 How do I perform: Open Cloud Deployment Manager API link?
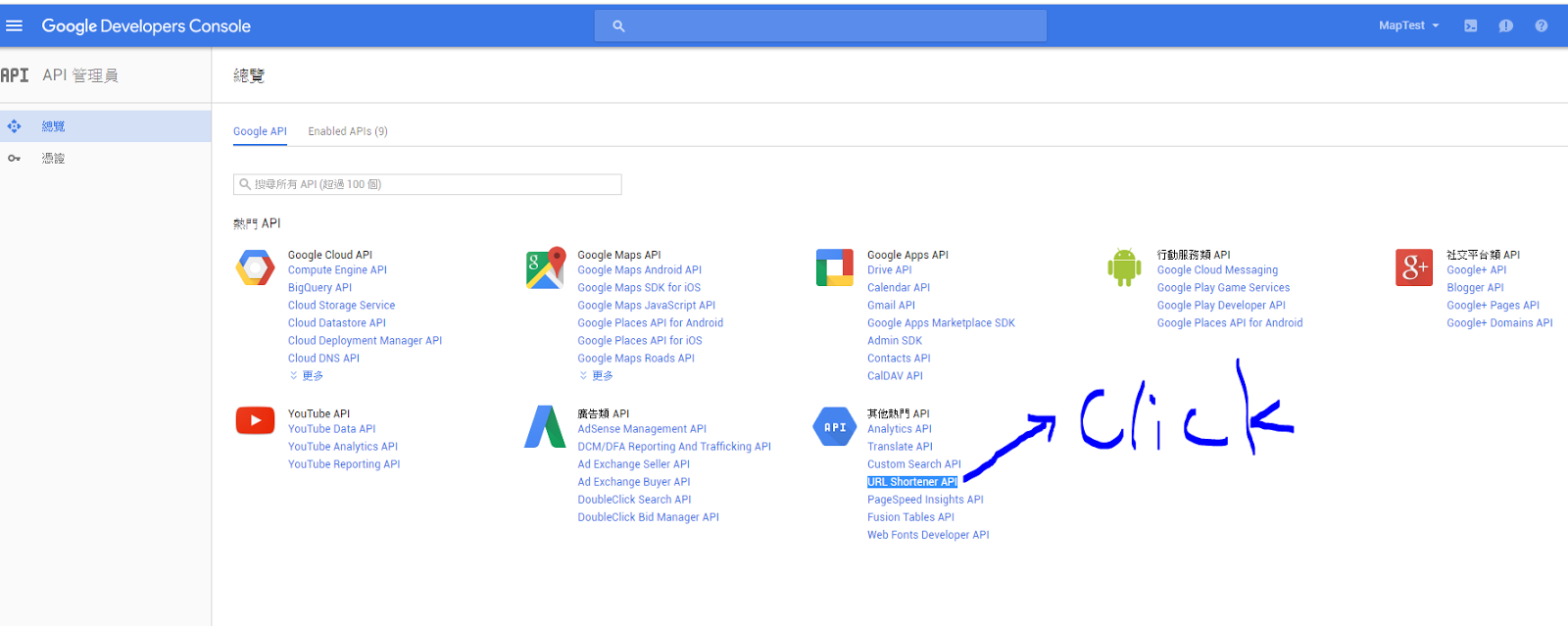pyautogui.click(x=365, y=341)
